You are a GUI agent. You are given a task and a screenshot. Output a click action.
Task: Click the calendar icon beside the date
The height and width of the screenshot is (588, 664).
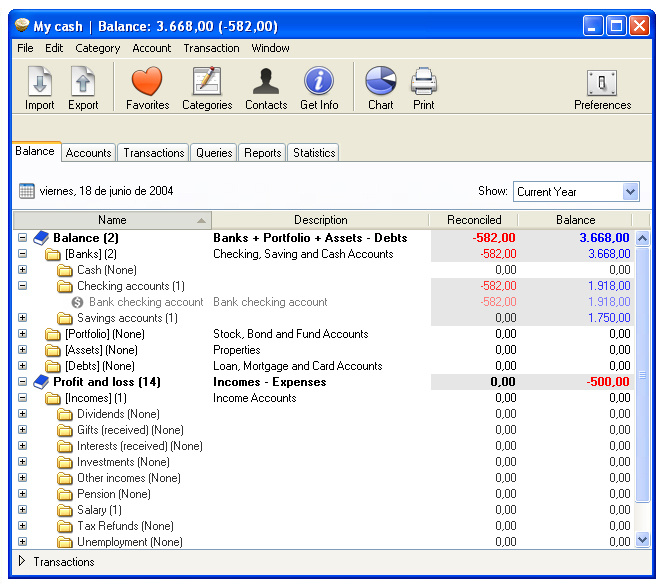pos(27,191)
